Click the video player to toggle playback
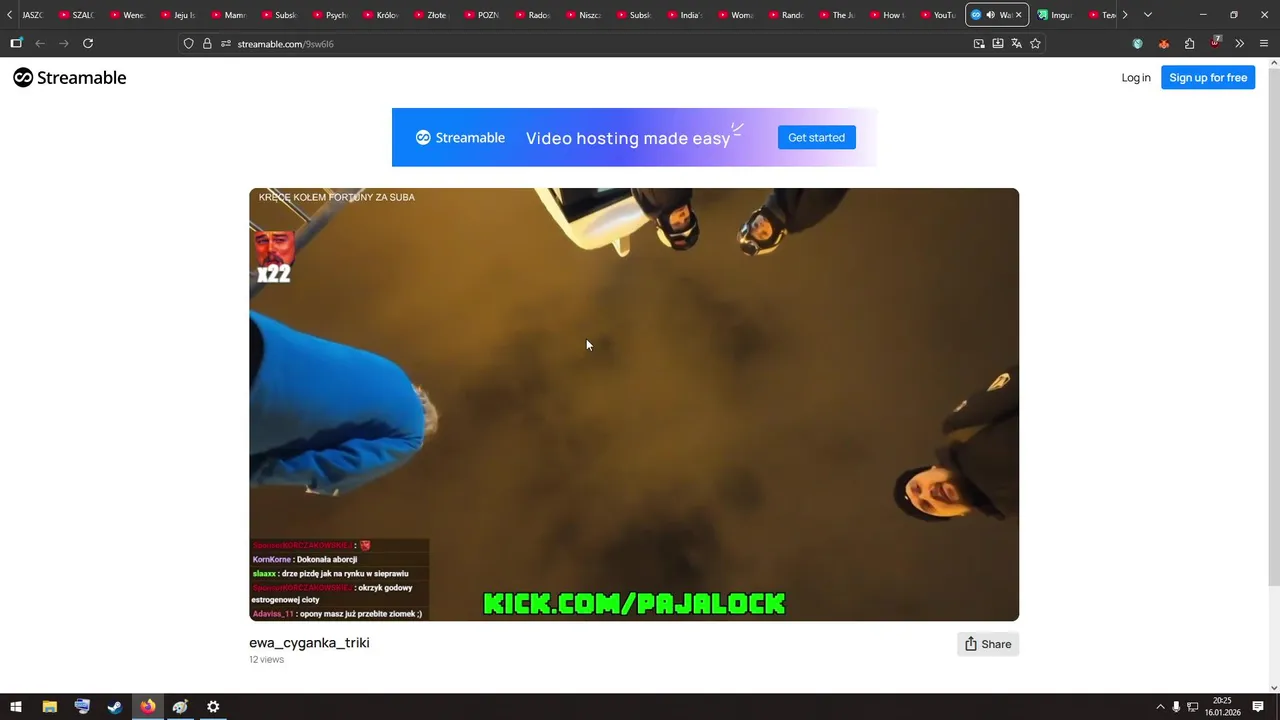This screenshot has width=1280, height=720. click(634, 404)
